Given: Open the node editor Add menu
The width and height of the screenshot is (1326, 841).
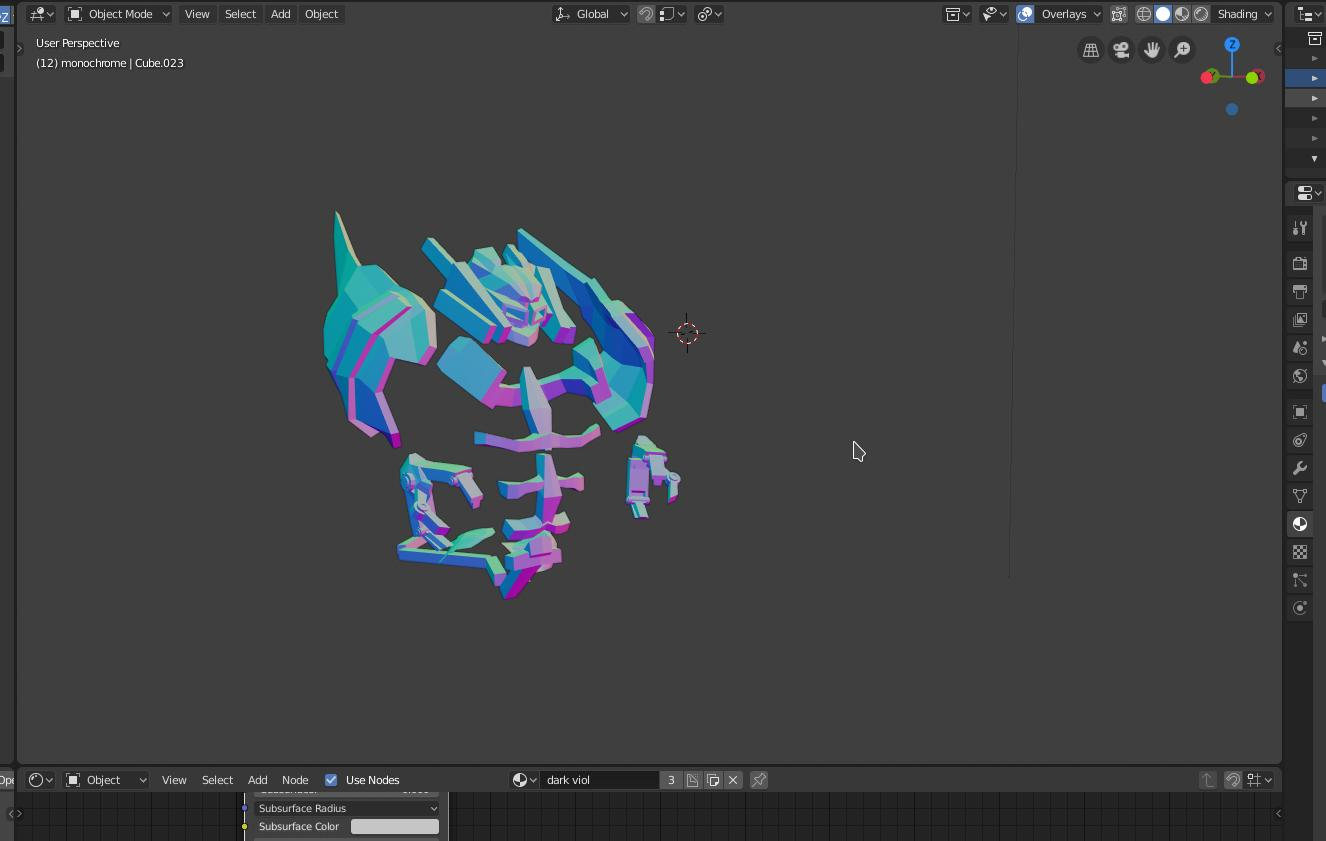Looking at the screenshot, I should coord(257,780).
